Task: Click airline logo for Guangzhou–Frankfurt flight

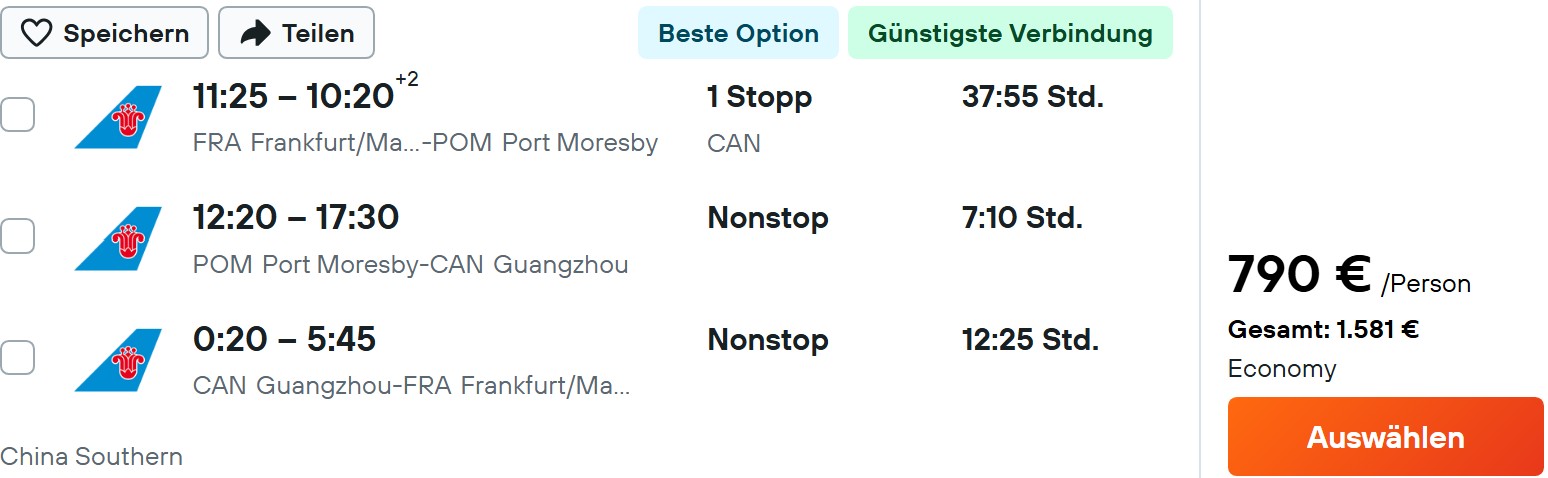Action: tap(118, 360)
